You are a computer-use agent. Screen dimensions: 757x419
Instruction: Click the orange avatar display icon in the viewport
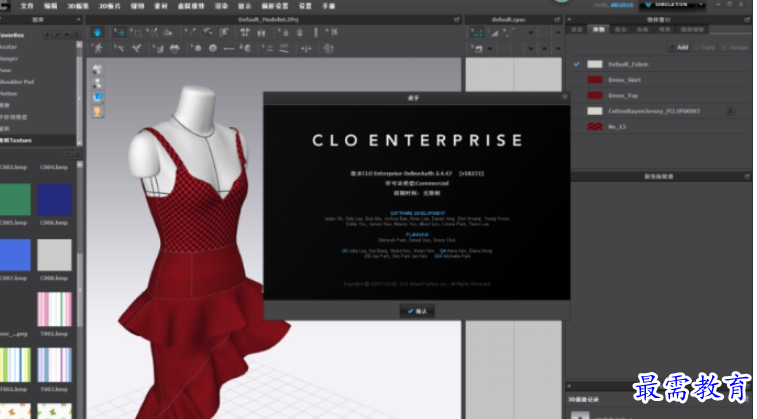[98, 112]
